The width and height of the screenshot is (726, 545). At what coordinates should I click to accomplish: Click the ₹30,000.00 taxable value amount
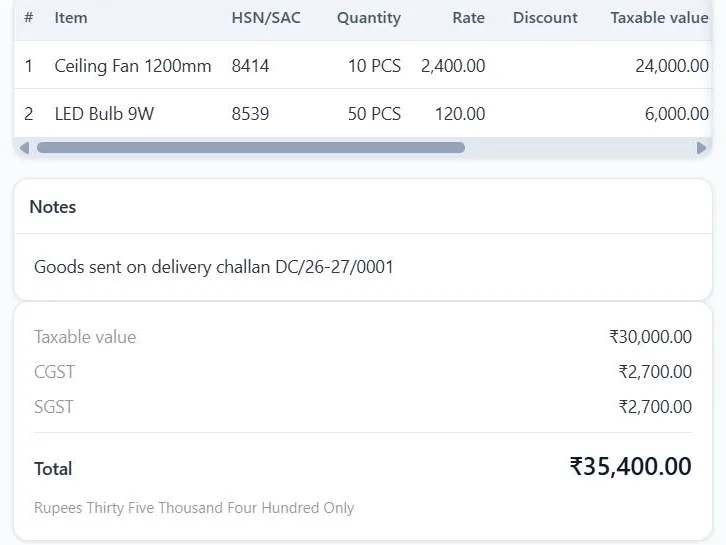pos(650,337)
